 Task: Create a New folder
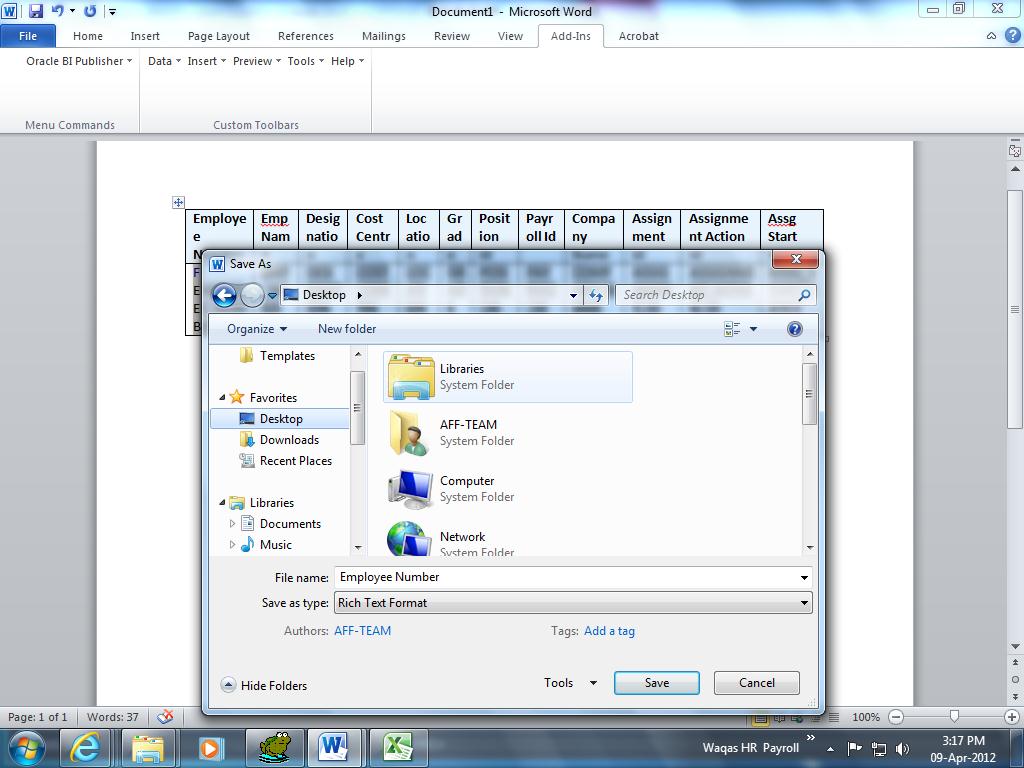(x=346, y=329)
